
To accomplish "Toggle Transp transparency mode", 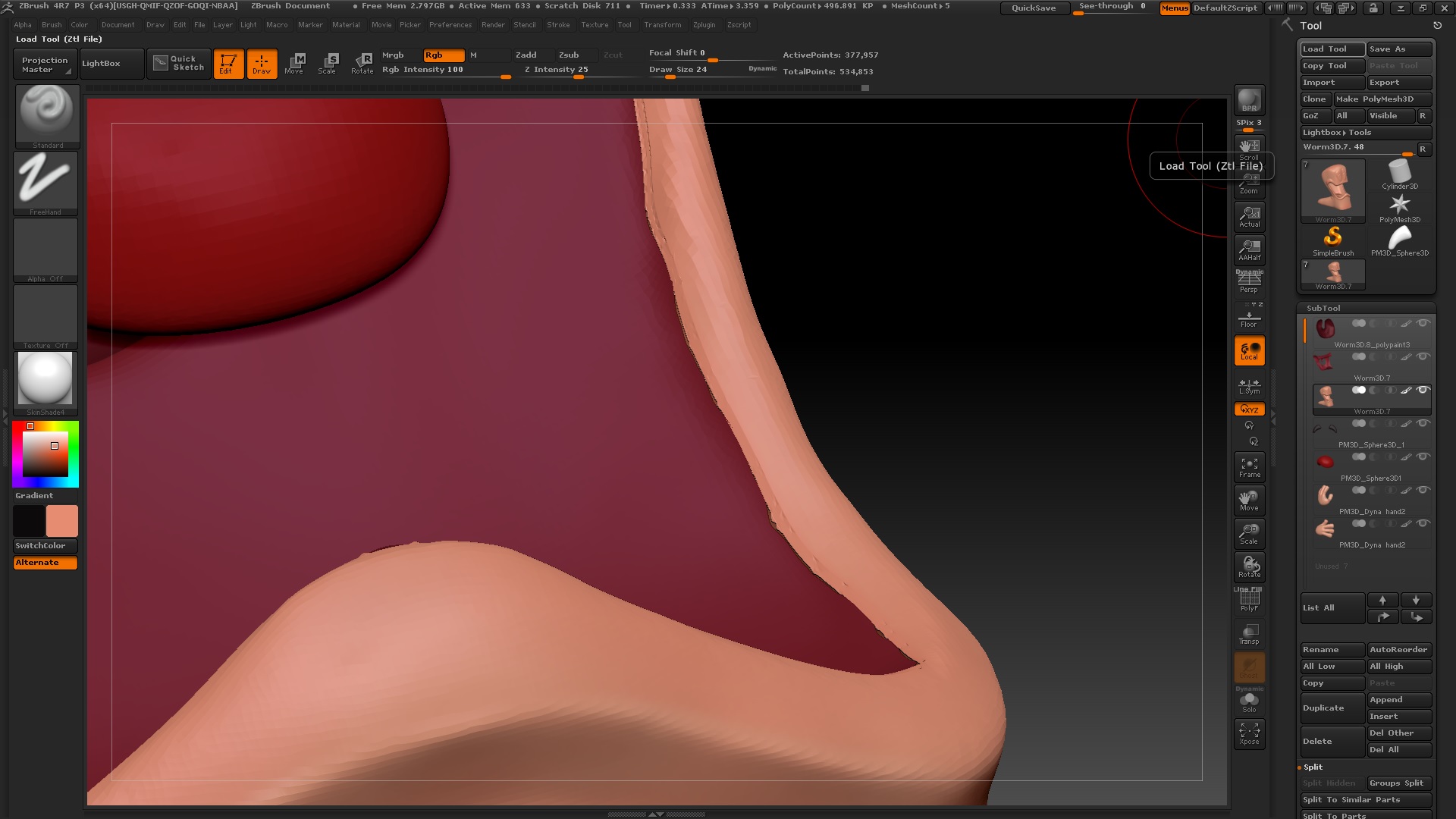I will (x=1249, y=634).
